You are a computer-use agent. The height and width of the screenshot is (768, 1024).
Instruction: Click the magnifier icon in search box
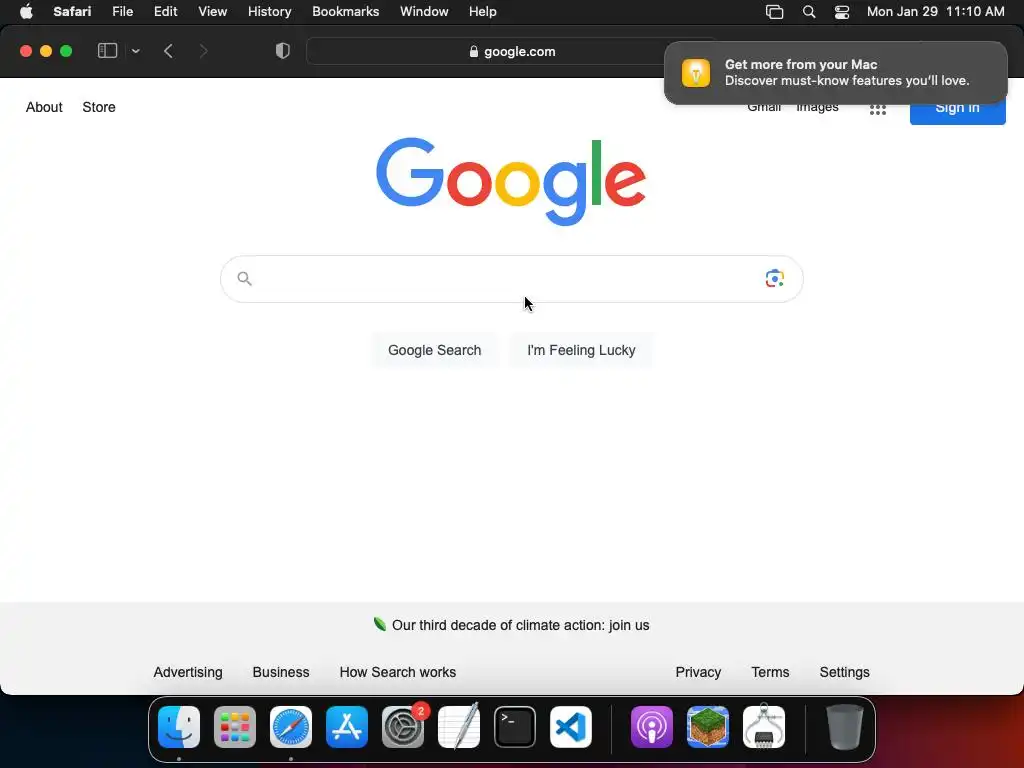[244, 279]
